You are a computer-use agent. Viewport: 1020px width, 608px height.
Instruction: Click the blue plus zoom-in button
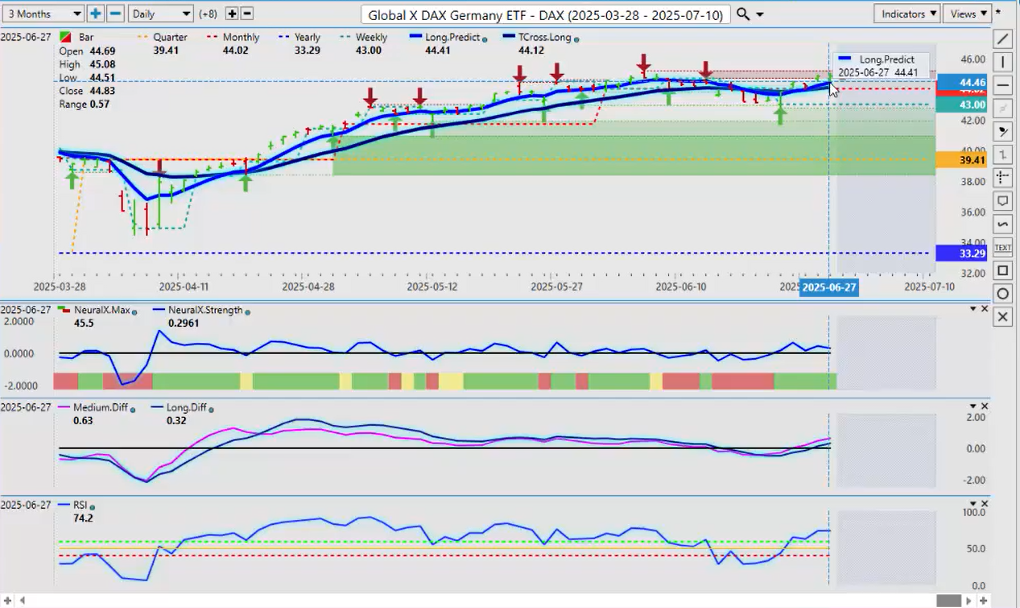click(95, 14)
